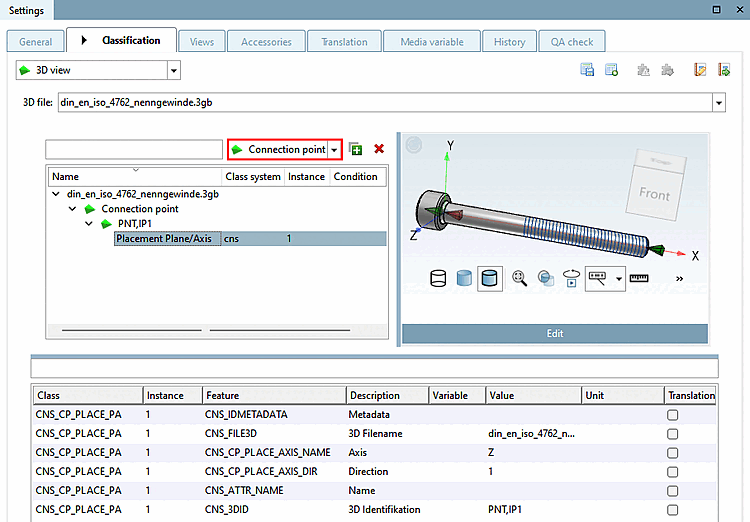Screen dimensions: 750x522
Task: Select the ruler measurement tool
Action: (x=639, y=278)
